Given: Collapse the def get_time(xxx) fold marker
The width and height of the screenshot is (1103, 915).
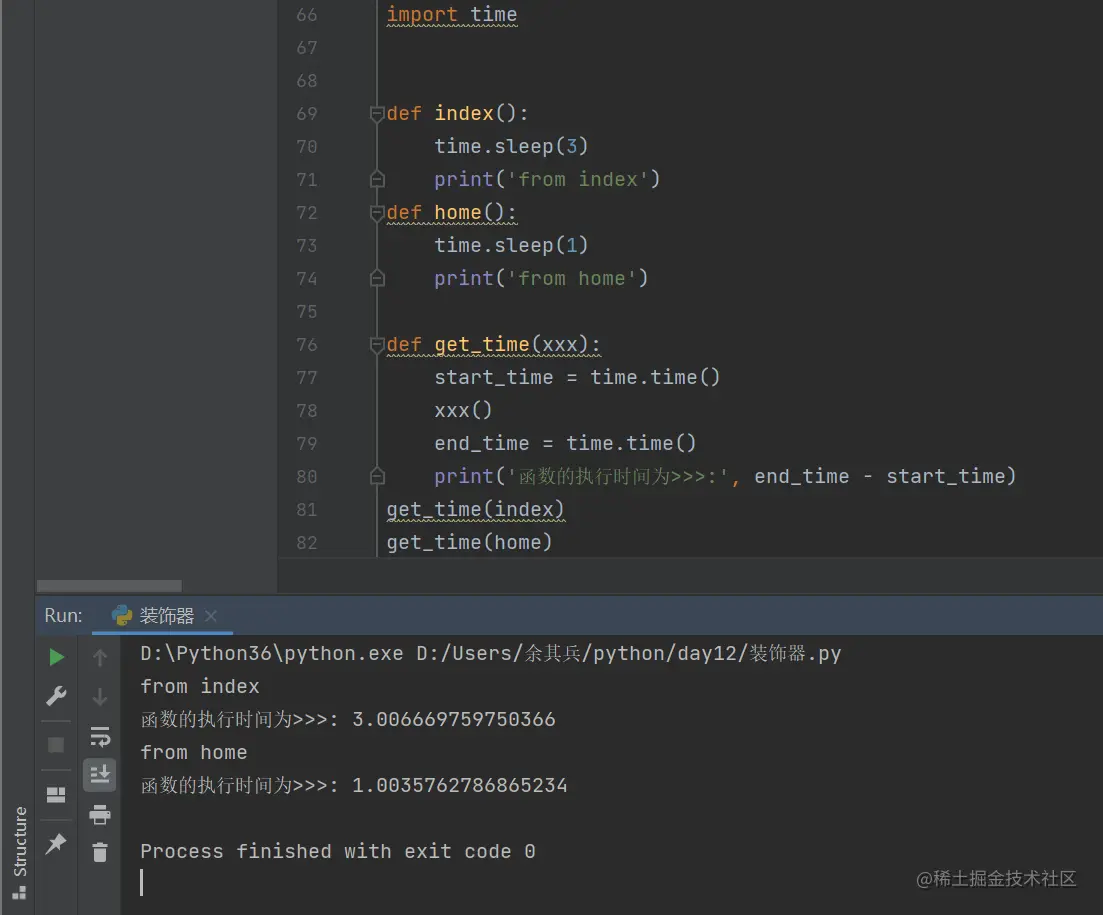Looking at the screenshot, I should [377, 345].
